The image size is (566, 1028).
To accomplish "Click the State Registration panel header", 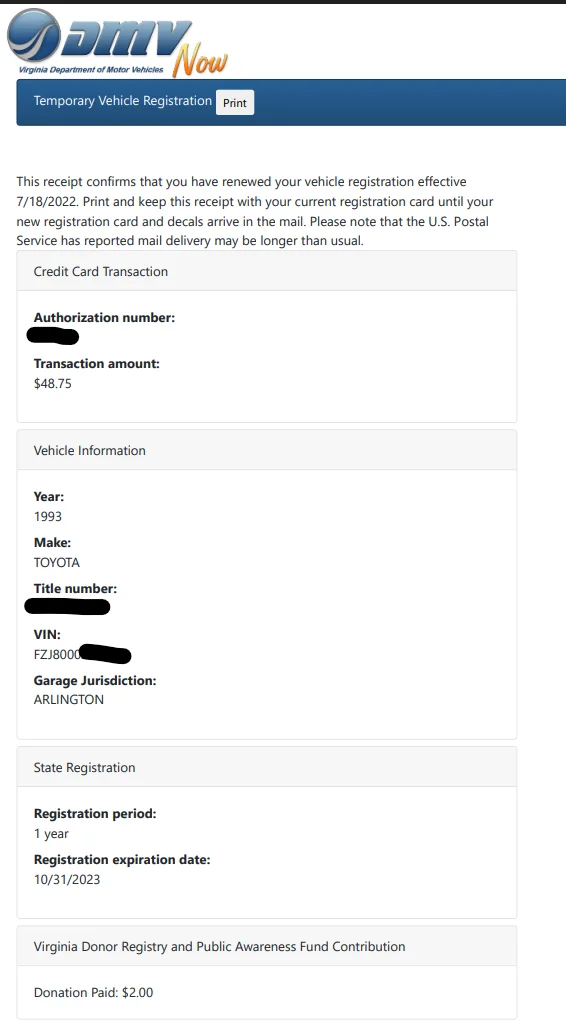I will (267, 767).
